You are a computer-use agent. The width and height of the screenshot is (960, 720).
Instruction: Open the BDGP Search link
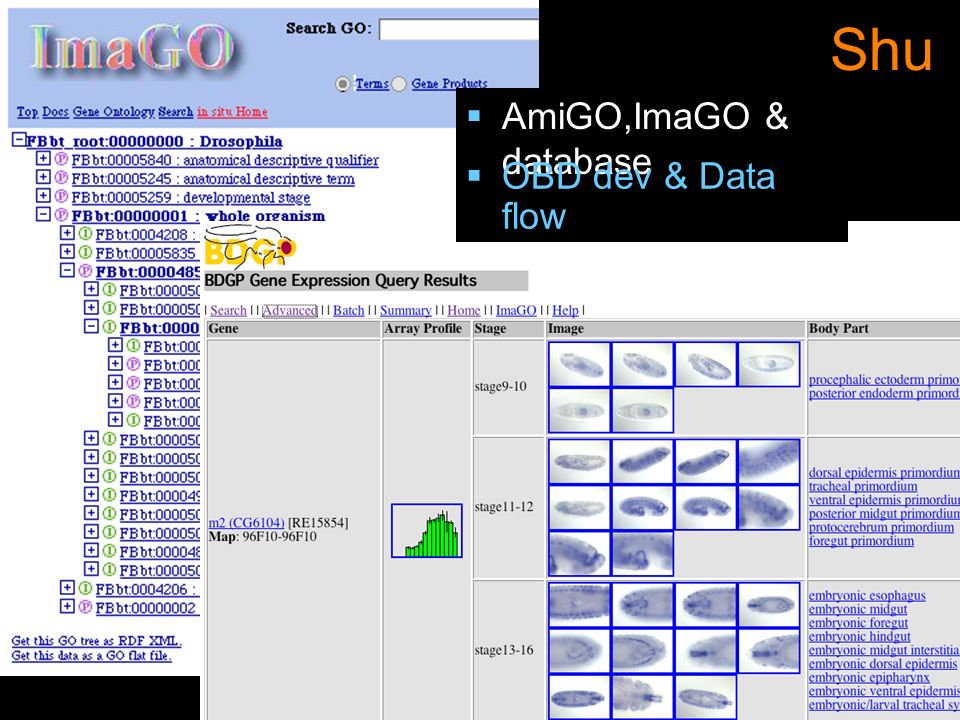point(228,310)
